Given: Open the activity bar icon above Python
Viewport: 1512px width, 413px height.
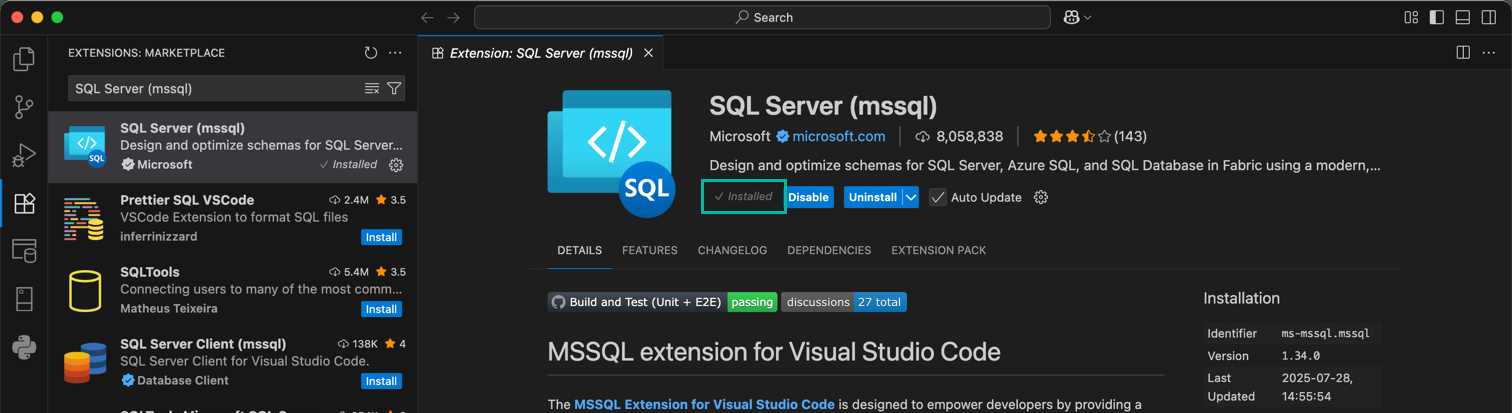Looking at the screenshot, I should pos(24,299).
